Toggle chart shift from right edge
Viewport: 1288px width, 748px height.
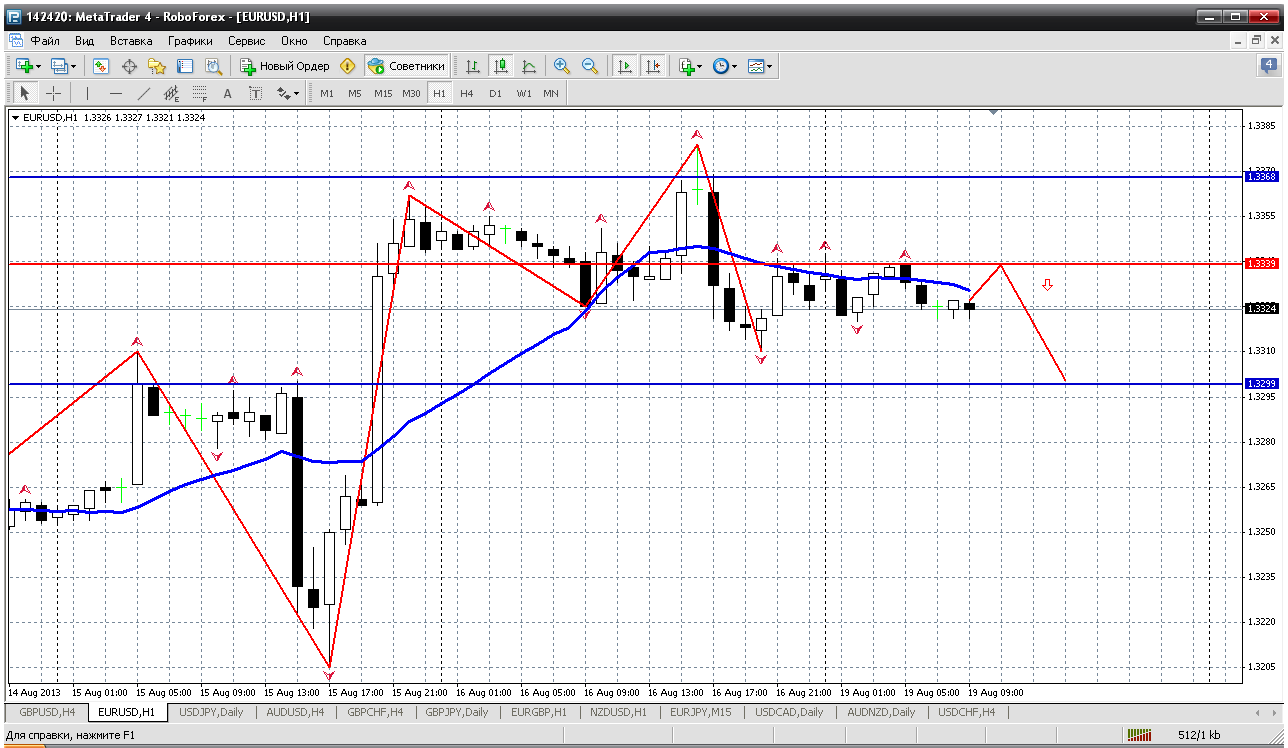[x=652, y=66]
